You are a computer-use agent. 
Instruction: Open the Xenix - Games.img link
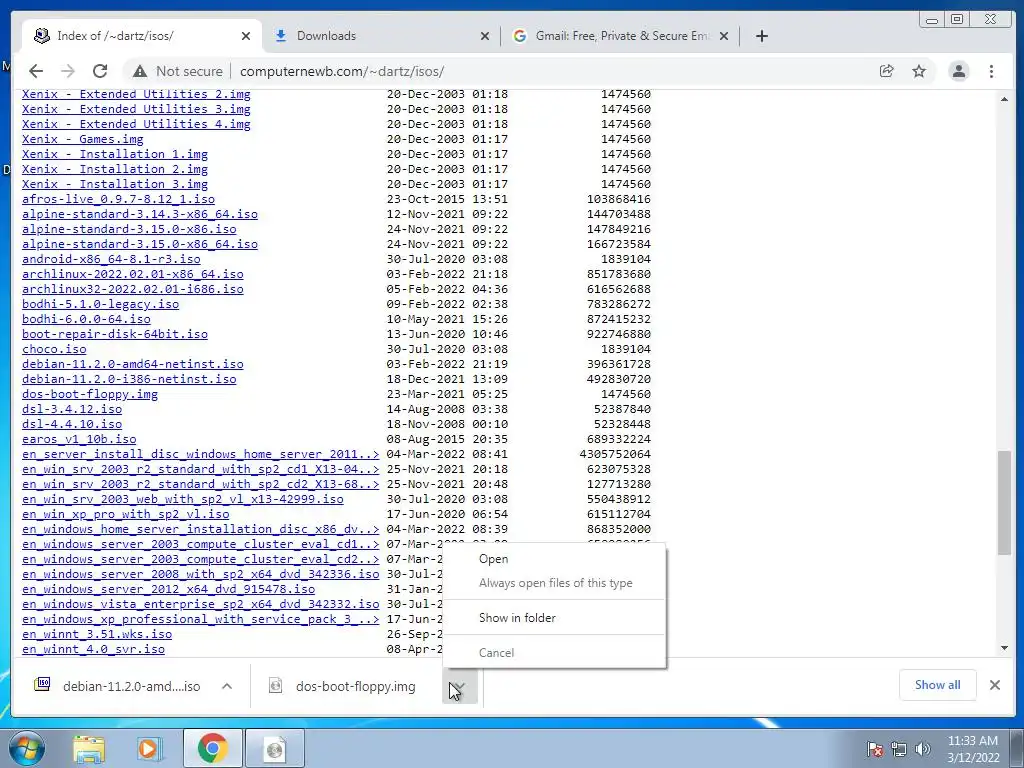[83, 139]
